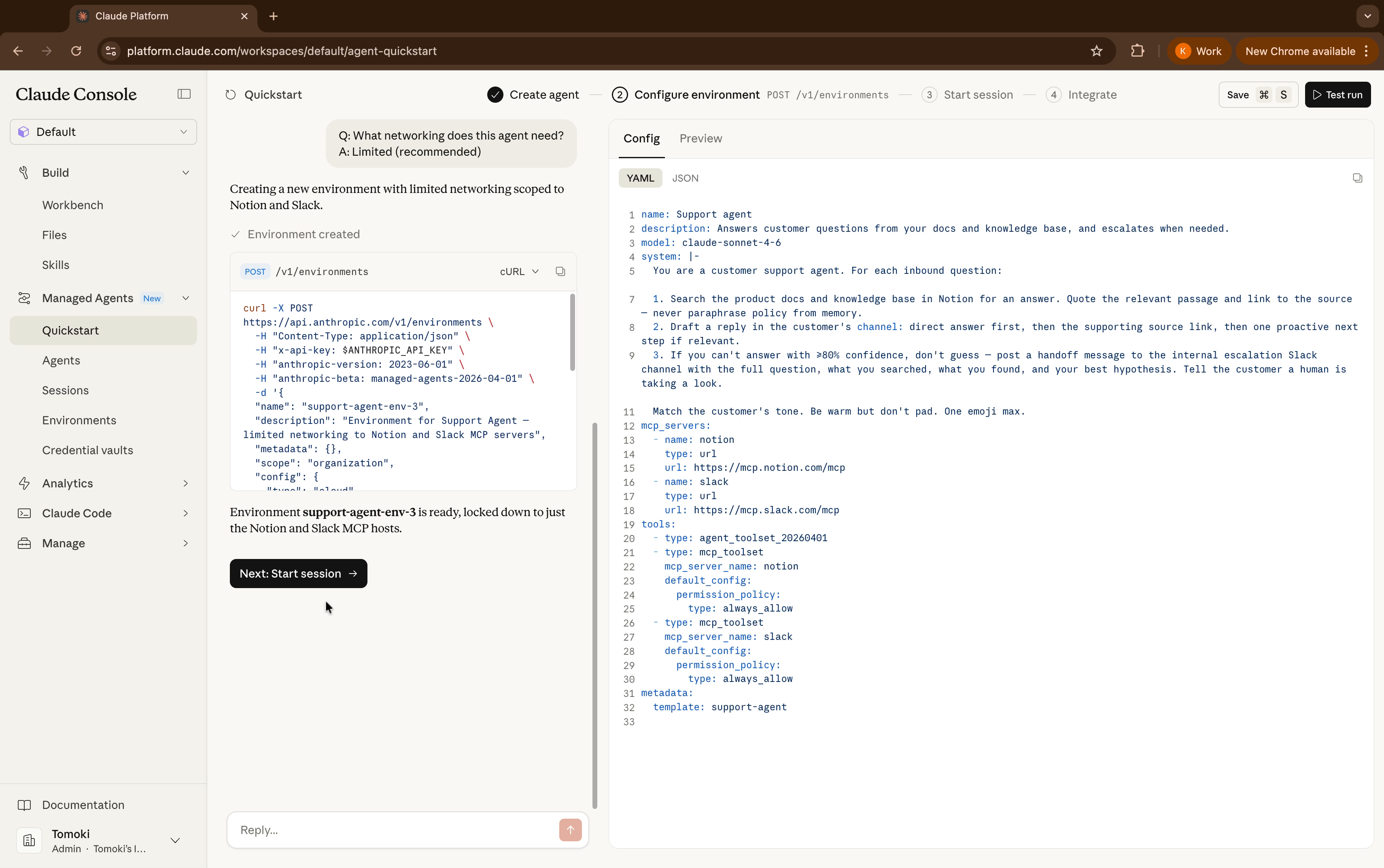Switch config format to YAML

pos(640,178)
